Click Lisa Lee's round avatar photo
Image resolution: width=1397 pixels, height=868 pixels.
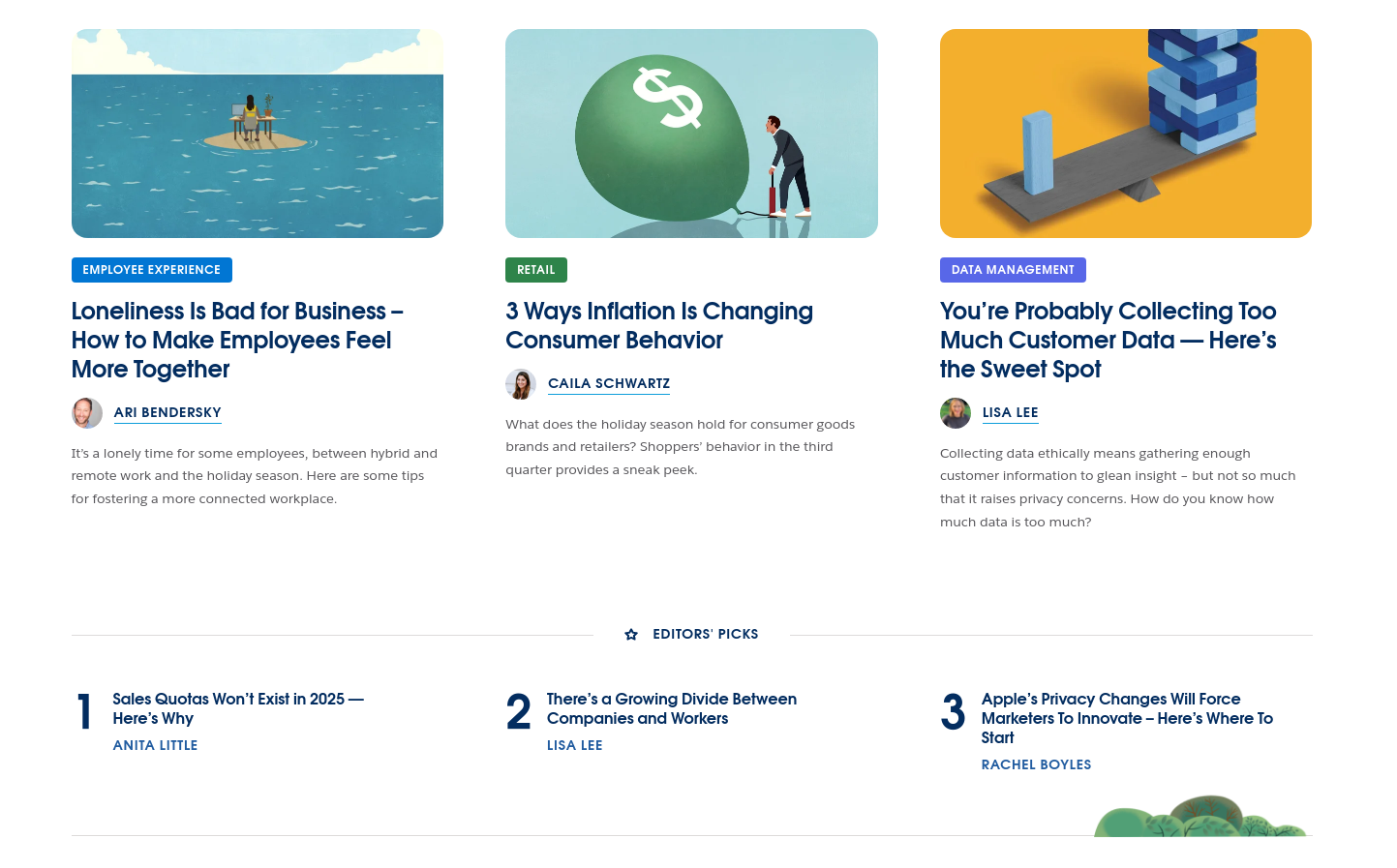point(956,413)
